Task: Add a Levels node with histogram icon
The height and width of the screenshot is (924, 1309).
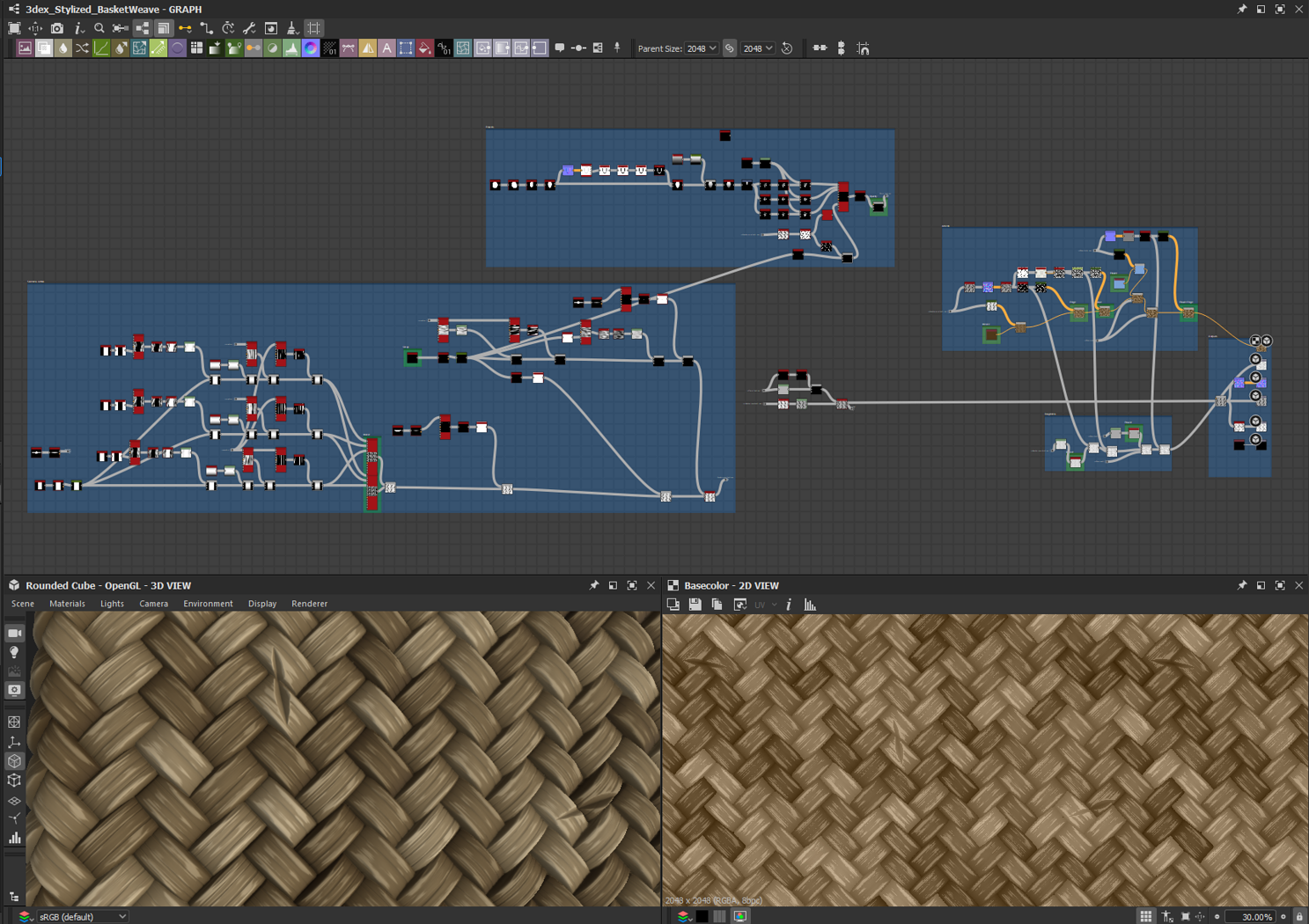Action: (291, 48)
